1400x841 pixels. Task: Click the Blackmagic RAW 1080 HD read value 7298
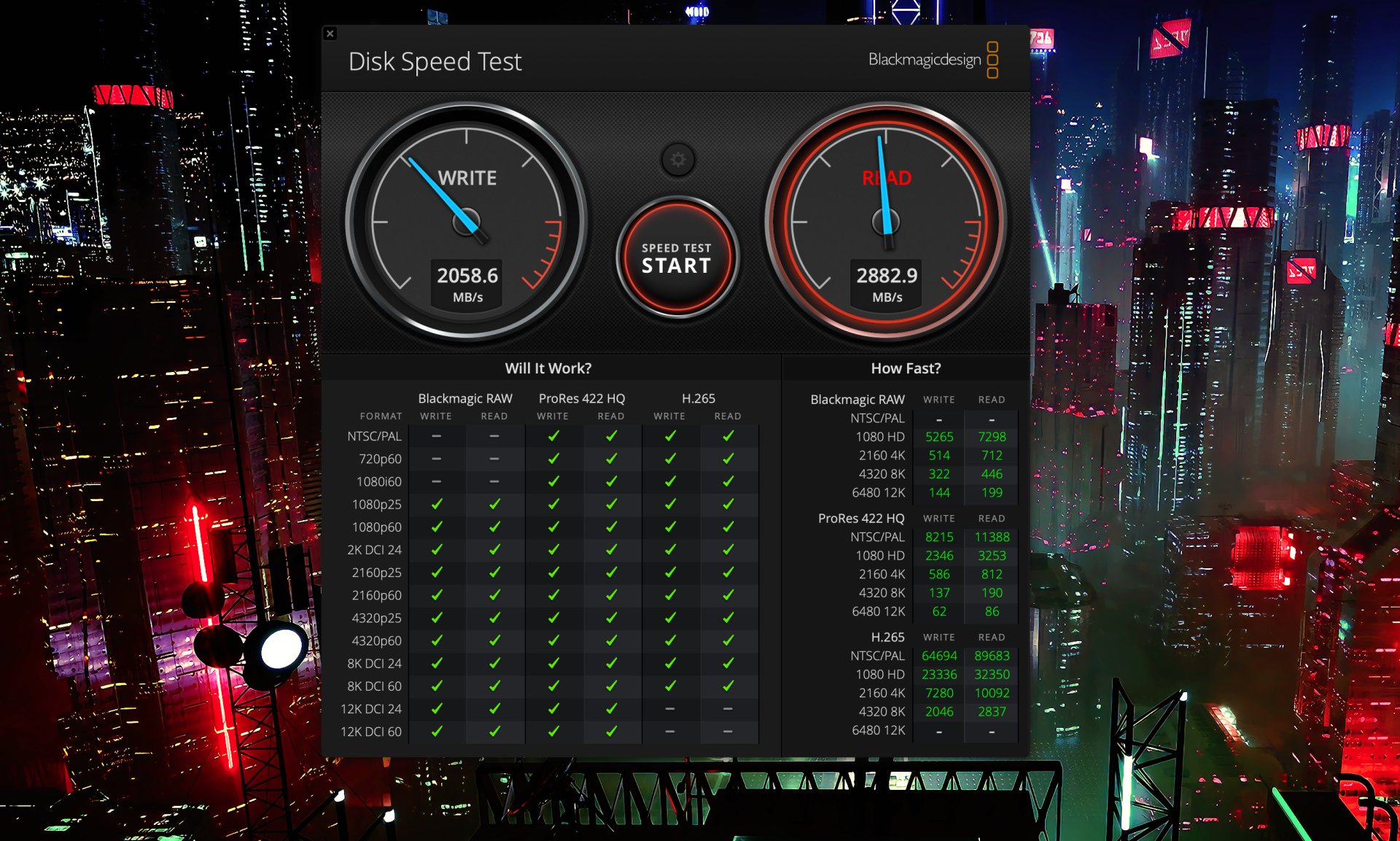[992, 437]
